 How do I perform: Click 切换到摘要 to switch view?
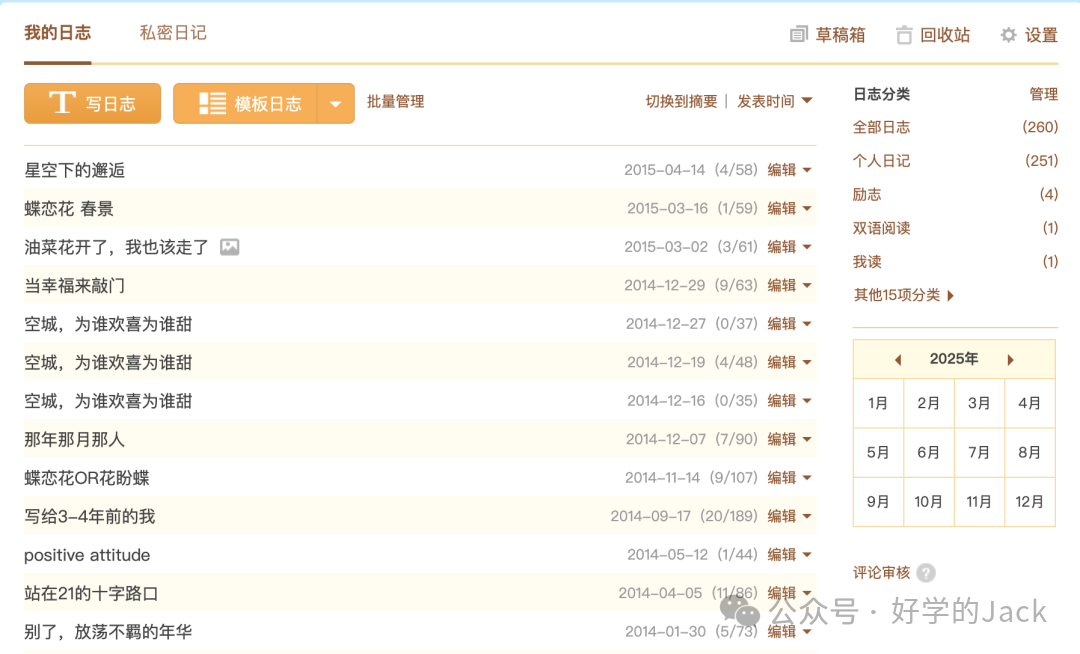681,102
